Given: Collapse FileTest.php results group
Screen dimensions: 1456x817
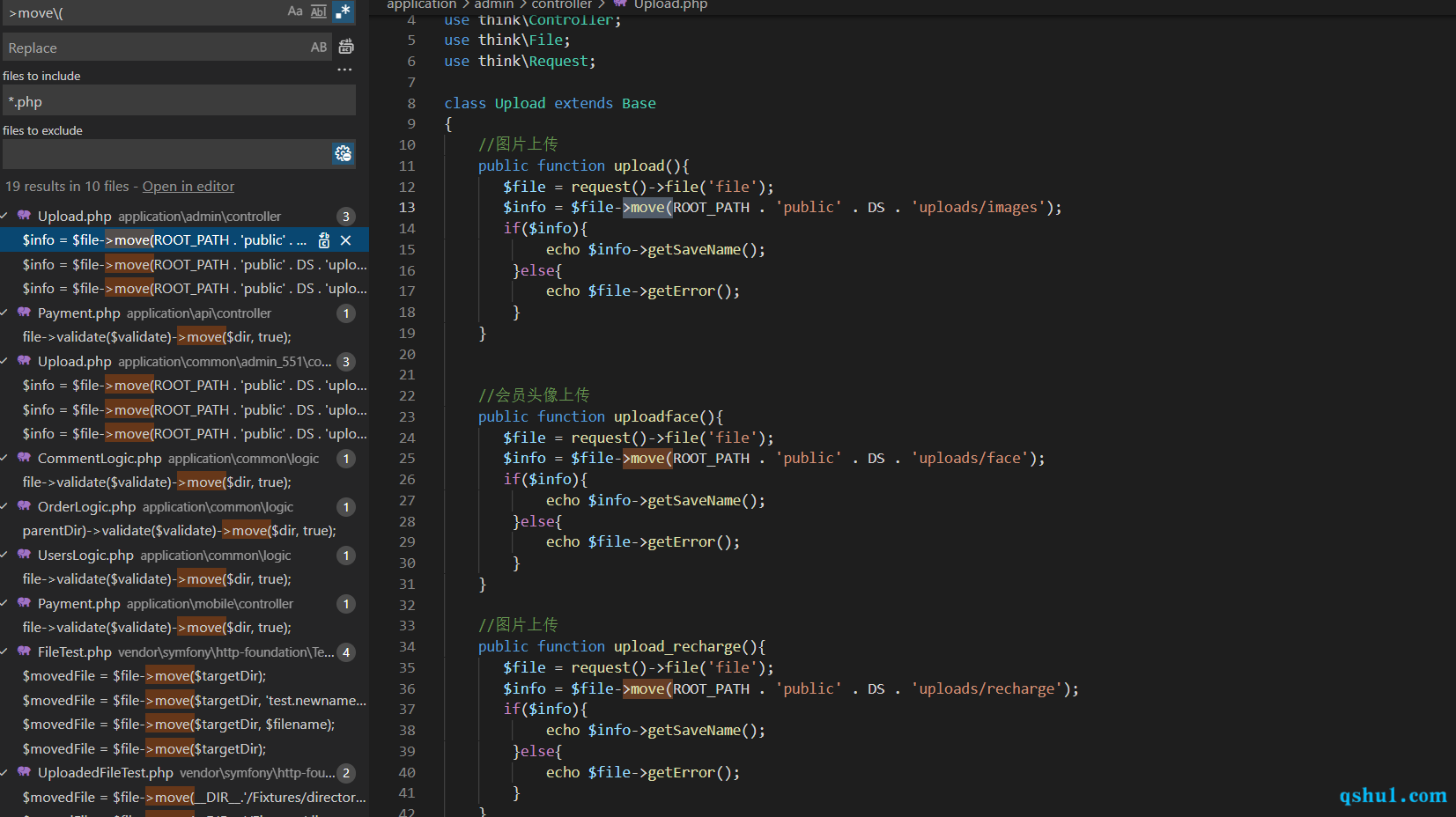Looking at the screenshot, I should click(5, 651).
